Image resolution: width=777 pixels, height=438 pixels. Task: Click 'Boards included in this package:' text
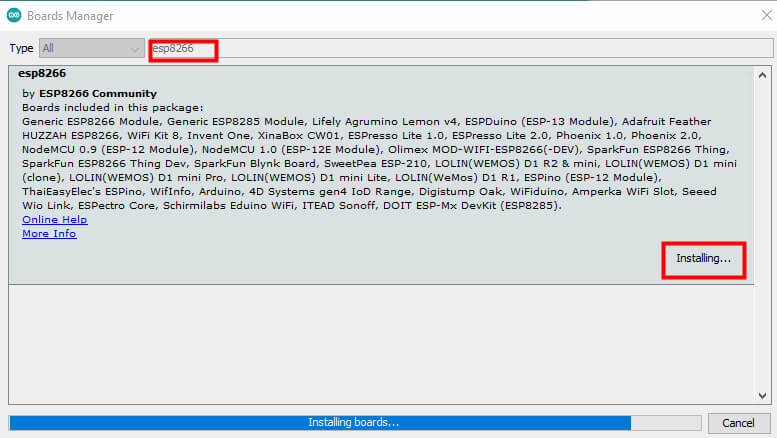tap(112, 108)
